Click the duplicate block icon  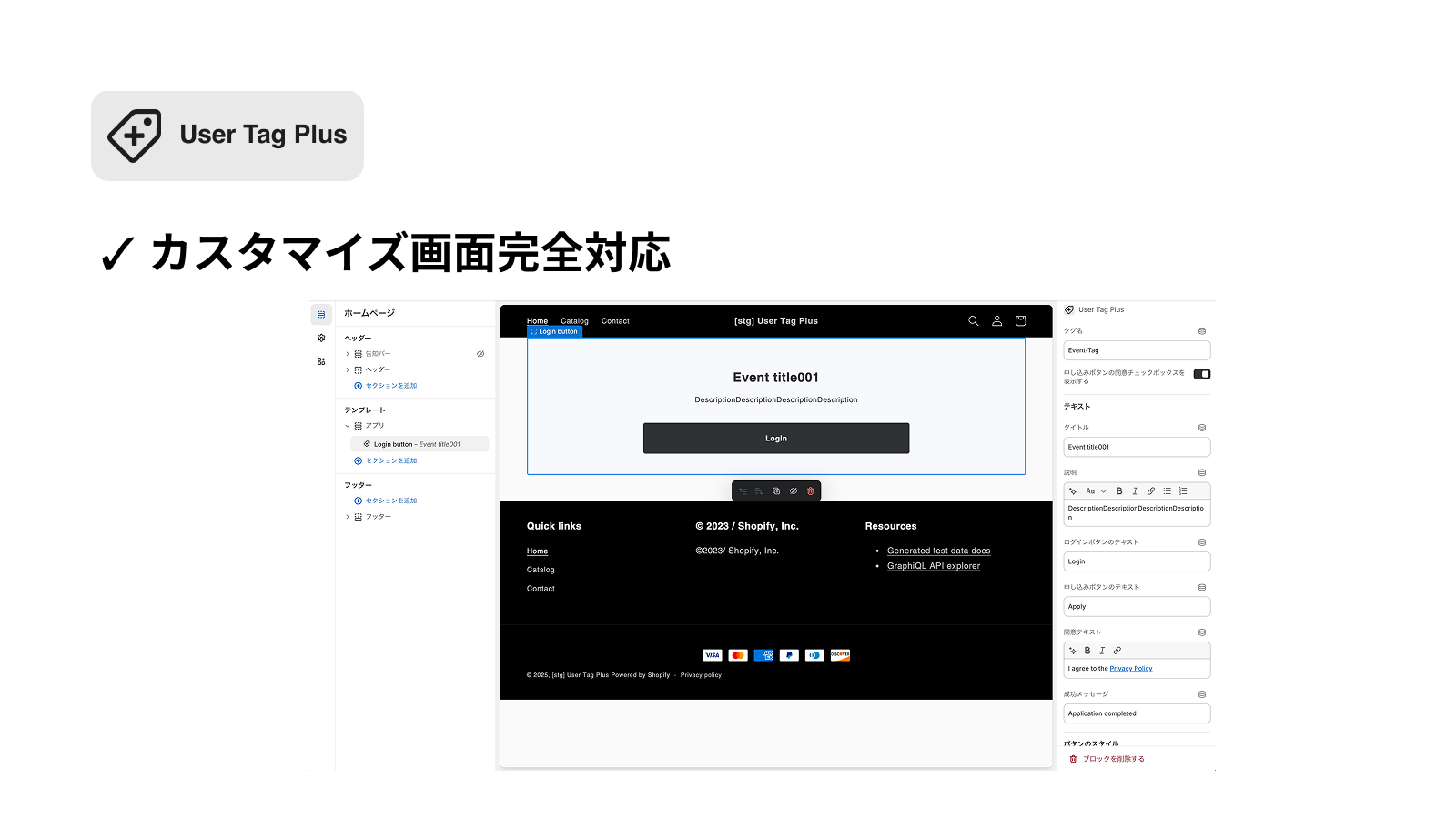click(776, 491)
